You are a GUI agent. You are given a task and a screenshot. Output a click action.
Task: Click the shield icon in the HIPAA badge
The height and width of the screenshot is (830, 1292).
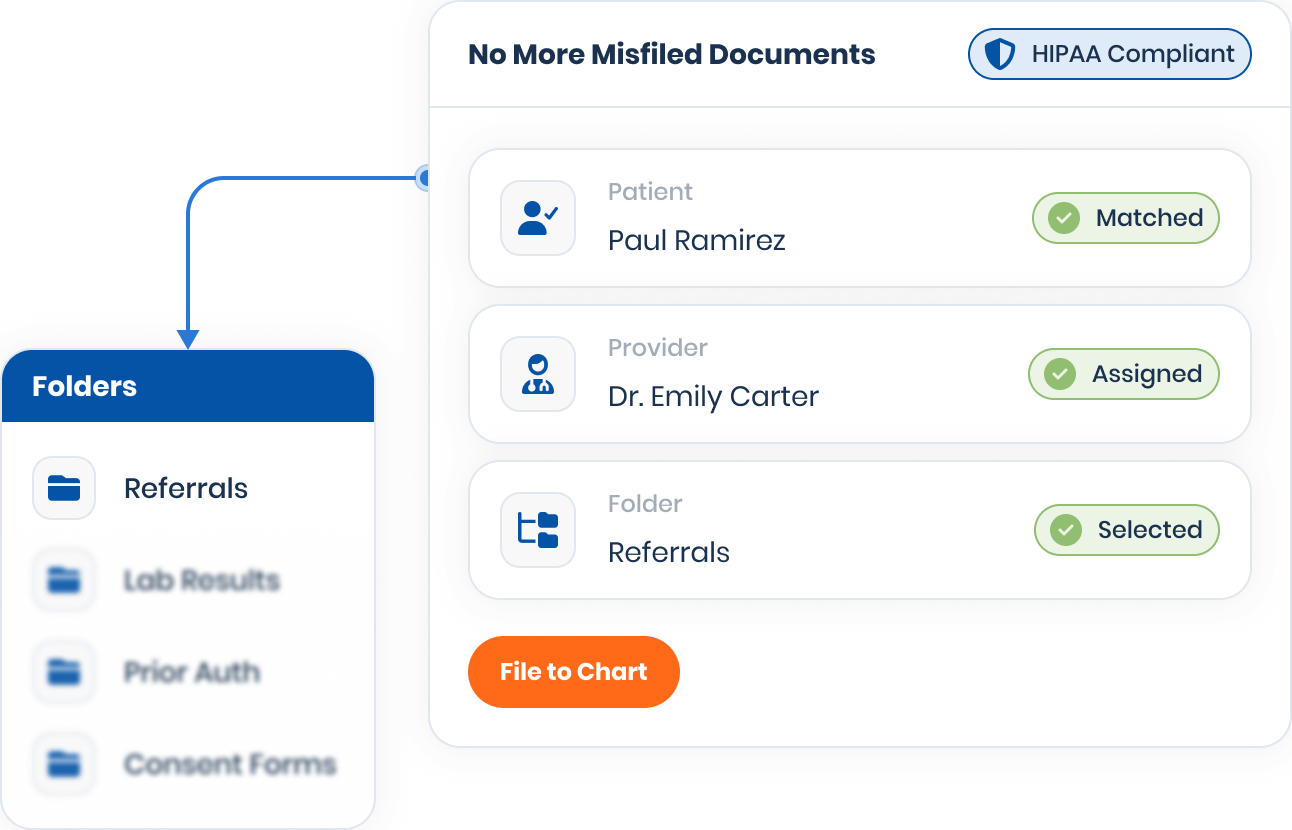(x=1000, y=54)
